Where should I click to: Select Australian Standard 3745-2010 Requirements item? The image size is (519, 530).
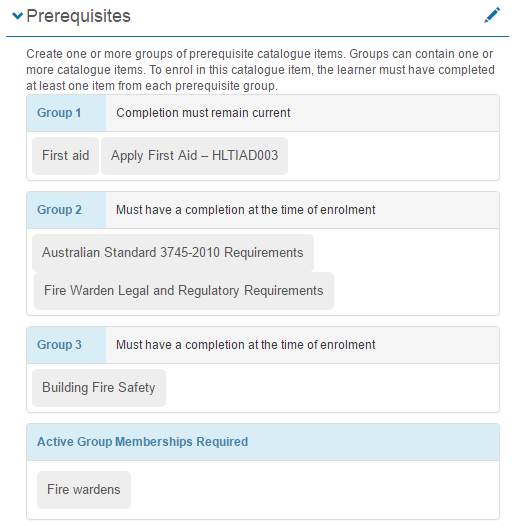[173, 253]
